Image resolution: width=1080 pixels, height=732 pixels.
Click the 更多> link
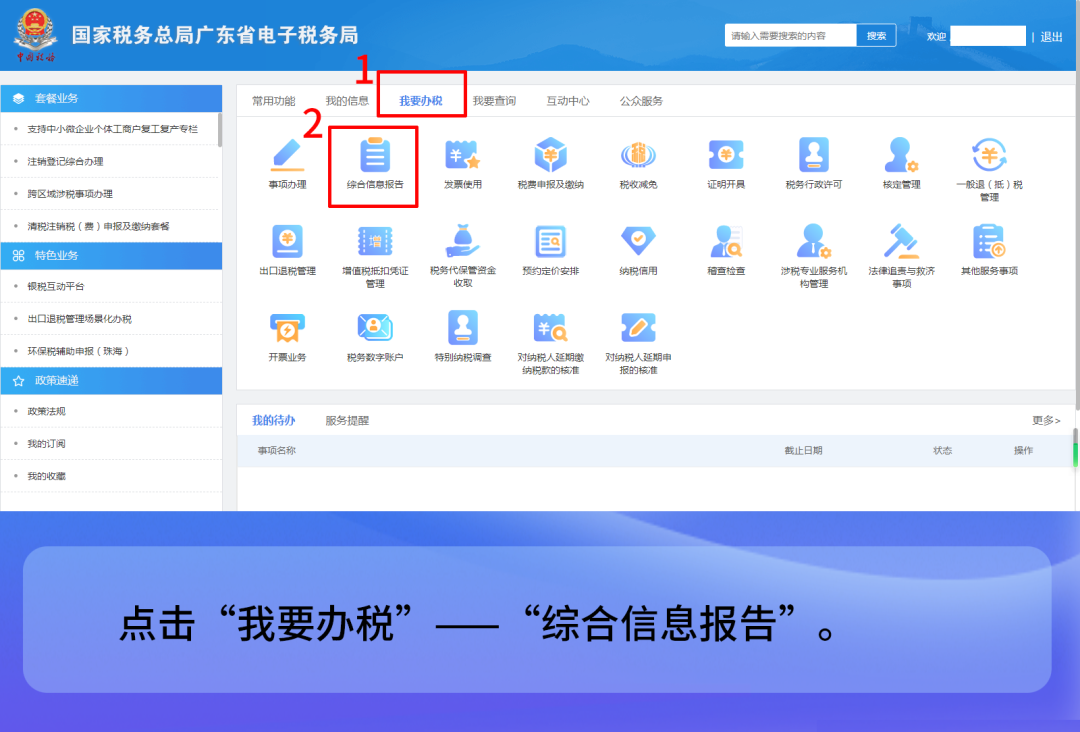tap(1046, 420)
